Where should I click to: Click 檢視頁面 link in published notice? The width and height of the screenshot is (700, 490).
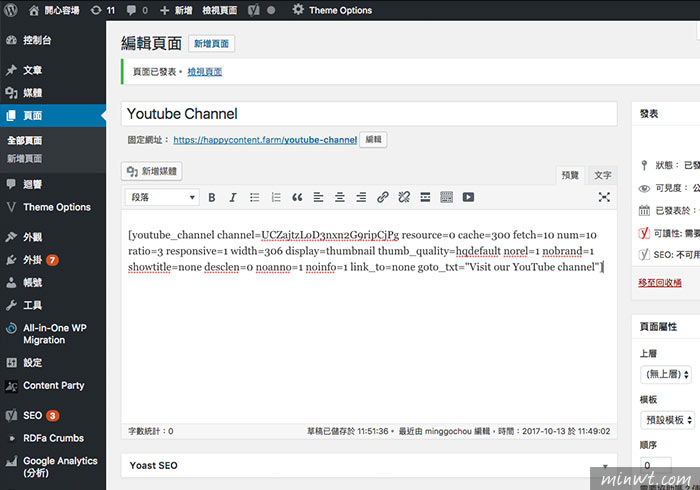pos(204,72)
